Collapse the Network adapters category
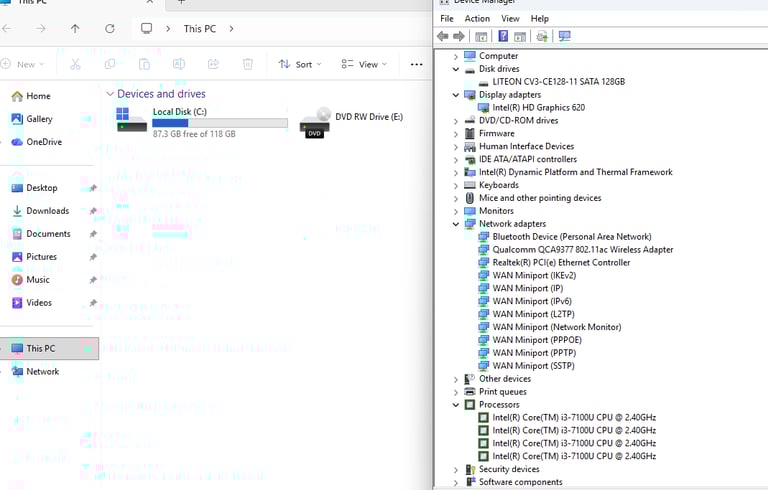The height and width of the screenshot is (490, 768). 457,224
